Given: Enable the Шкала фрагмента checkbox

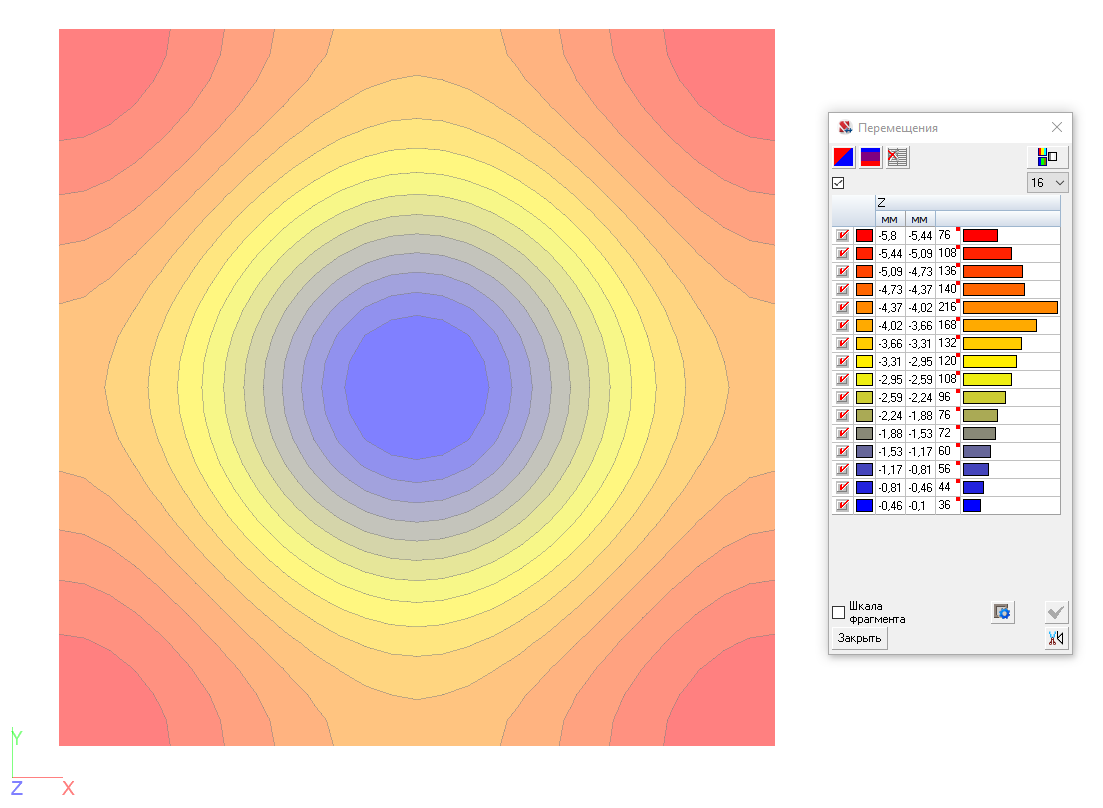Looking at the screenshot, I should tap(838, 613).
